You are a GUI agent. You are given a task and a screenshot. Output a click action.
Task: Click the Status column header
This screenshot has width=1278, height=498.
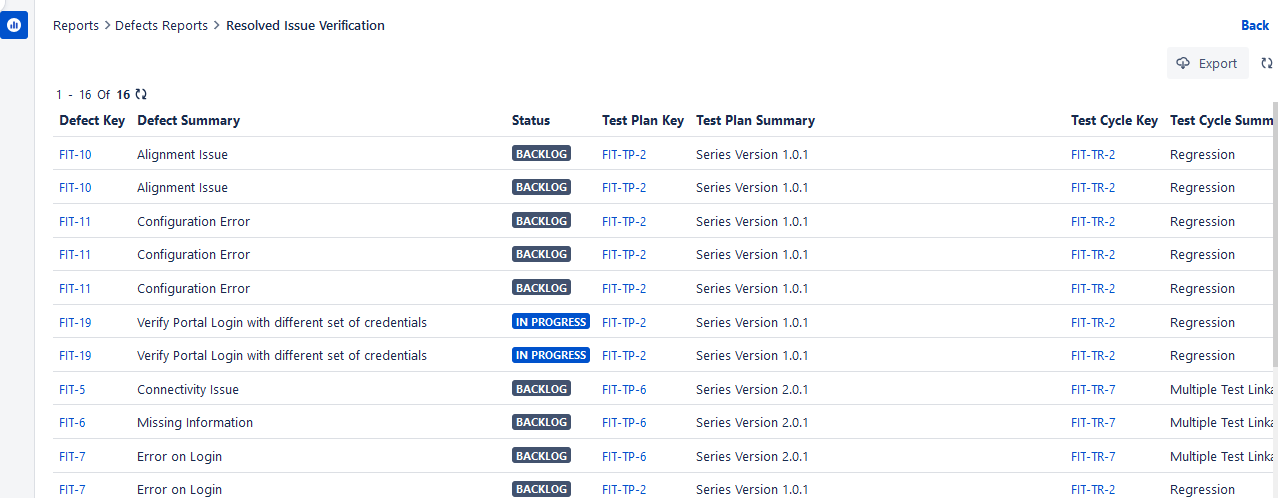click(531, 120)
